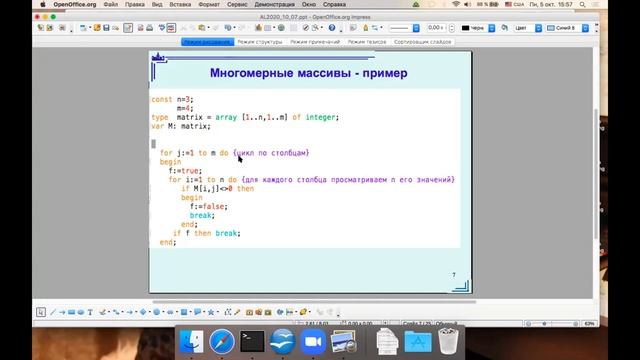Open Safari from the Dock
The width and height of the screenshot is (640, 360).
(x=222, y=341)
